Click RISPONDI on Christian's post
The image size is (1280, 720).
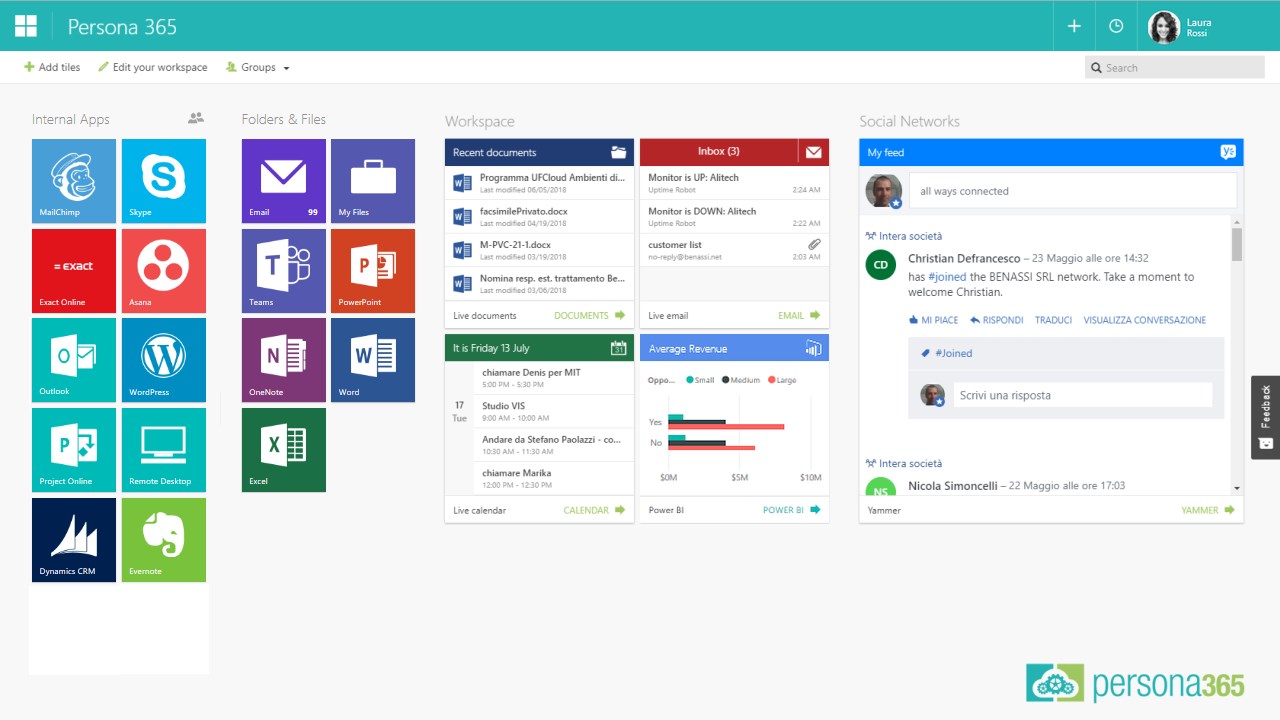[997, 320]
